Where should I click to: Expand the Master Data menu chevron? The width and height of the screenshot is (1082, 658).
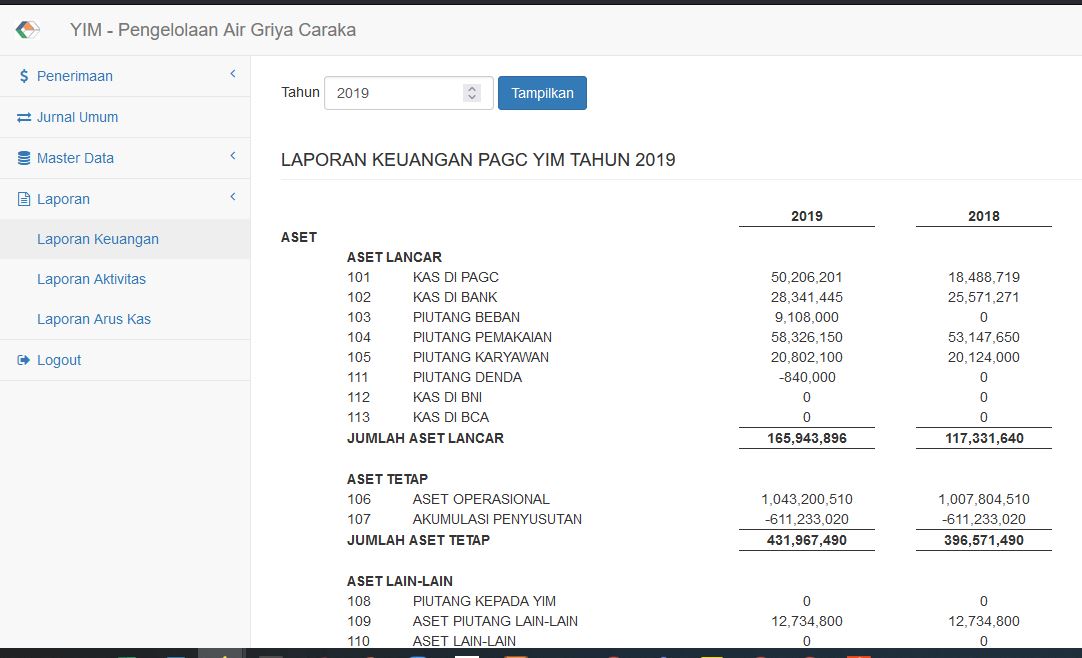(232, 157)
